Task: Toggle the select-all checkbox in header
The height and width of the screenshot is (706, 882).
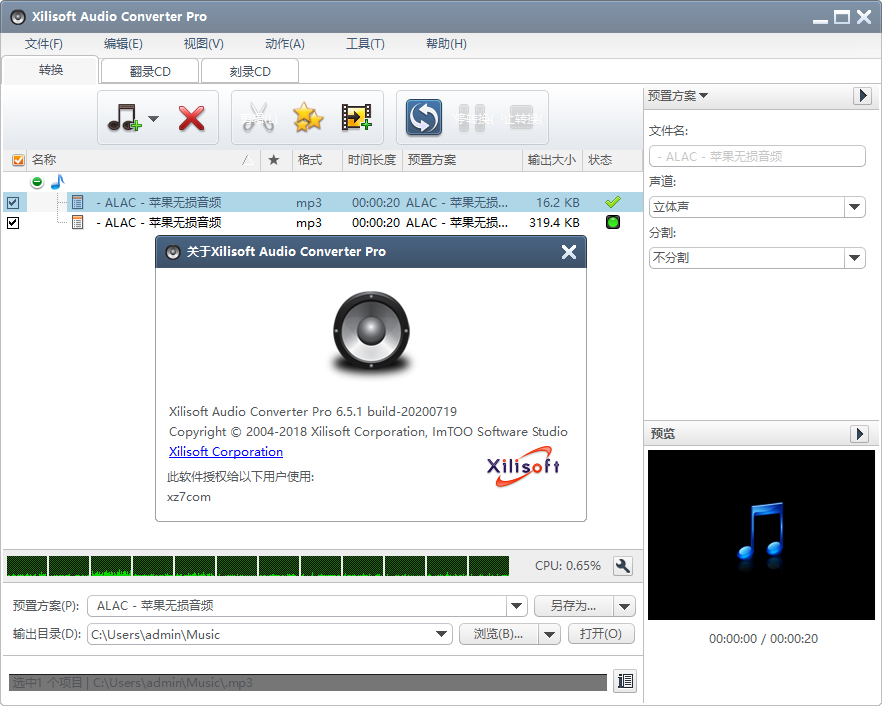Action: pyautogui.click(x=18, y=160)
